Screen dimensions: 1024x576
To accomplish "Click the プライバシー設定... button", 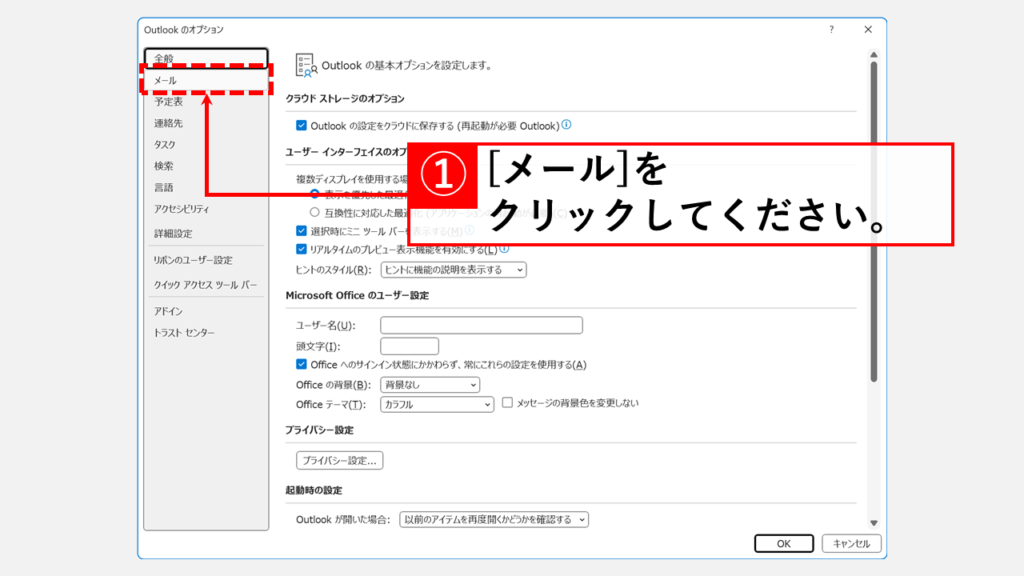I will click(340, 460).
